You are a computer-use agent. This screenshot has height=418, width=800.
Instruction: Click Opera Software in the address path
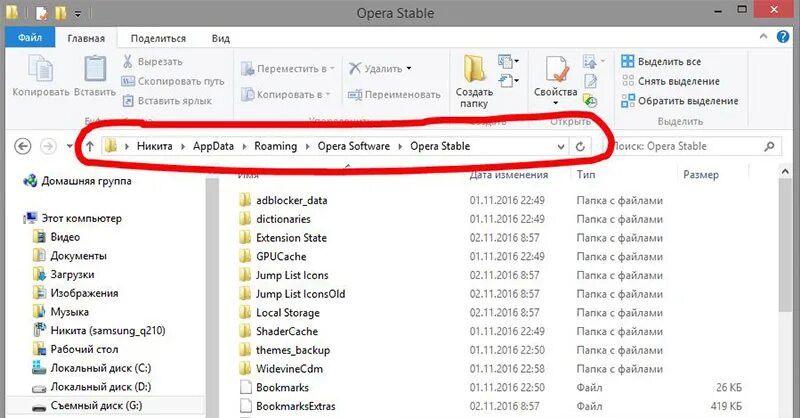tap(354, 146)
